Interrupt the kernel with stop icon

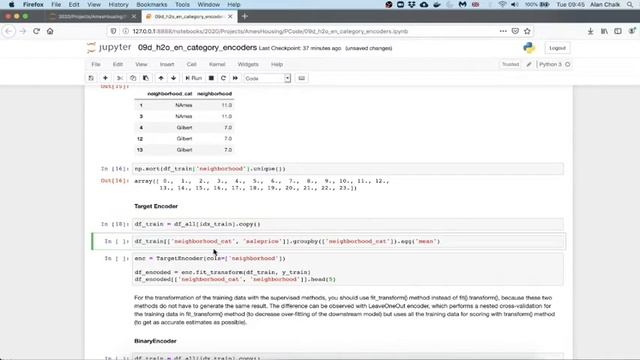click(211, 78)
